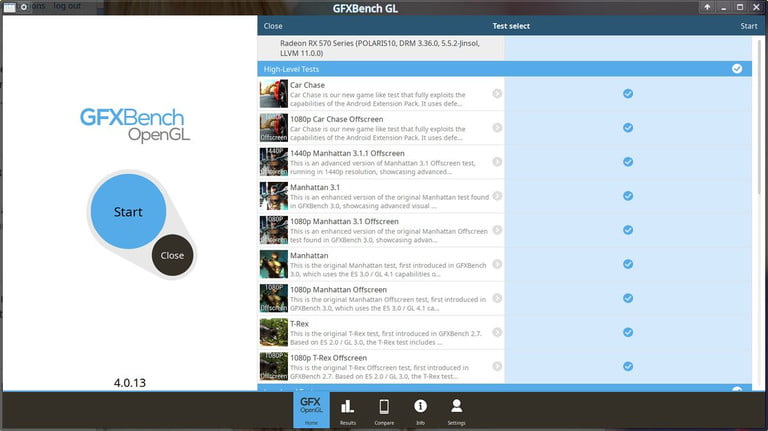Screen dimensions: 768x431
Task: Expand 1080p Manhattan 3.1 Offscreen details arrow
Action: [497, 230]
